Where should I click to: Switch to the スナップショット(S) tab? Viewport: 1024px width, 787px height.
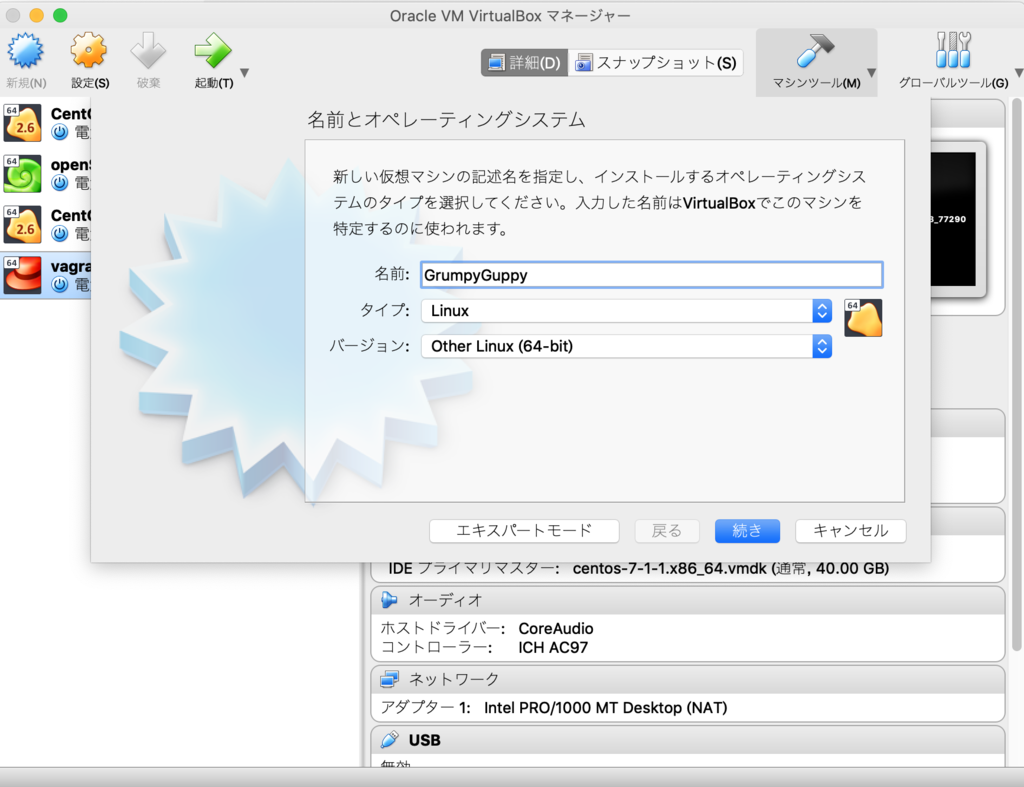[655, 62]
